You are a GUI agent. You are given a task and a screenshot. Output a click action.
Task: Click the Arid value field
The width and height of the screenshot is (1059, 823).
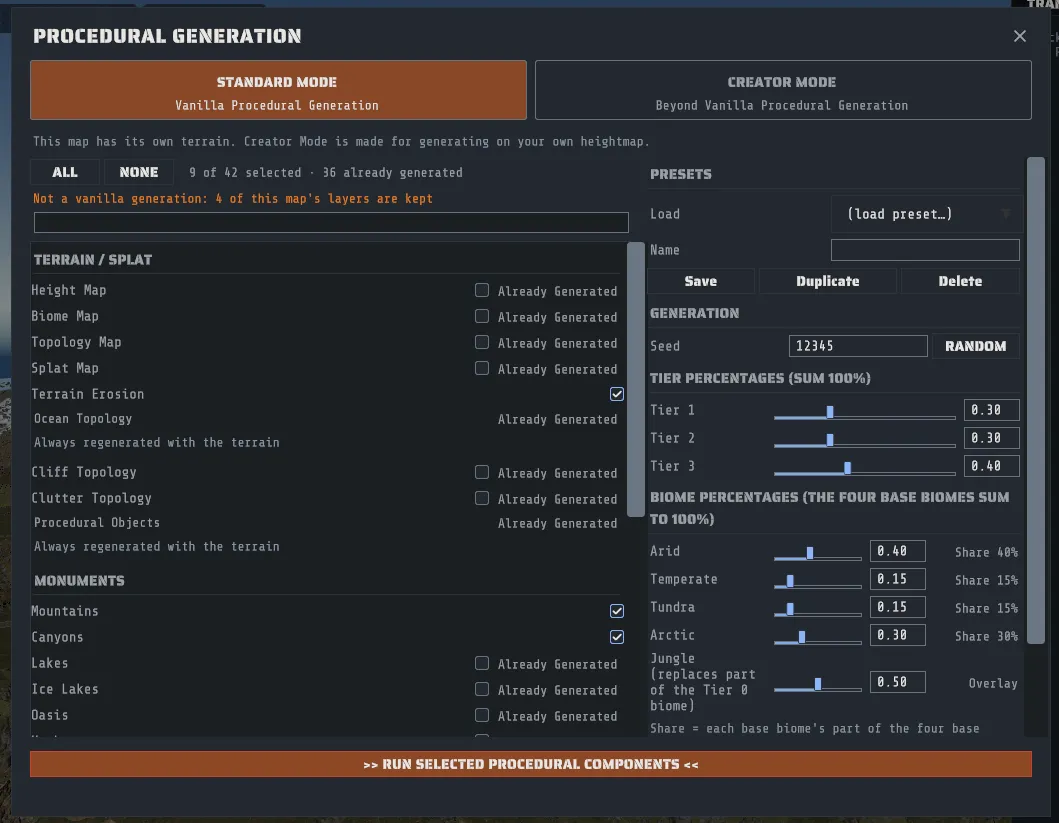[898, 551]
